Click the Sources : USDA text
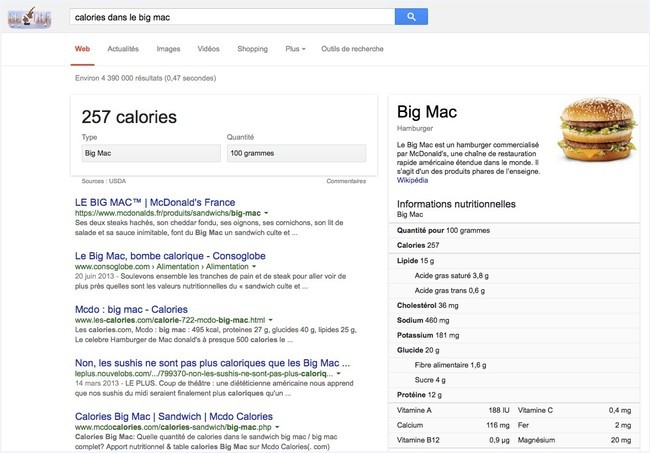This screenshot has width=650, height=453. (104, 181)
